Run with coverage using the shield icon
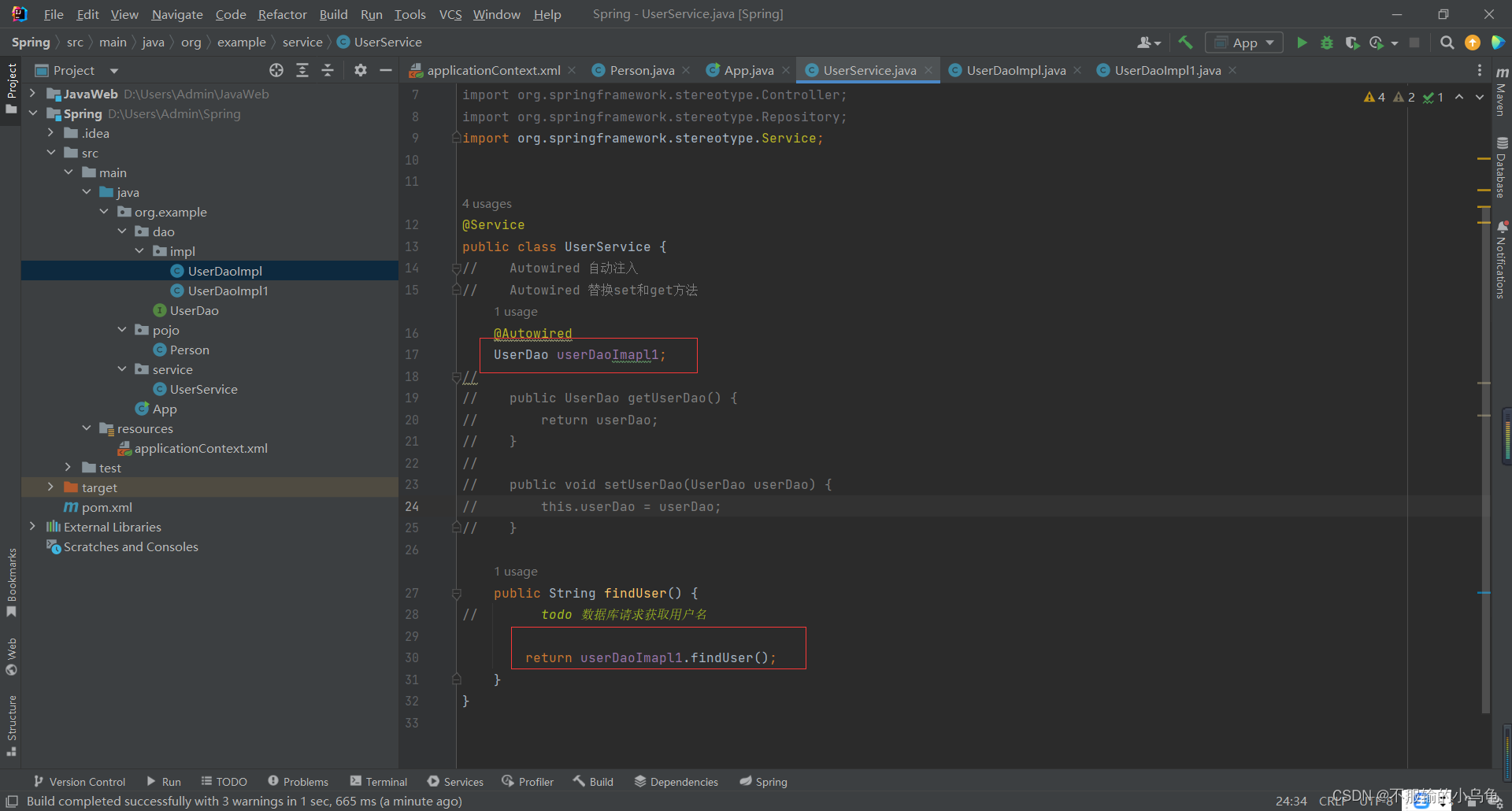This screenshot has width=1512, height=811. click(1352, 43)
